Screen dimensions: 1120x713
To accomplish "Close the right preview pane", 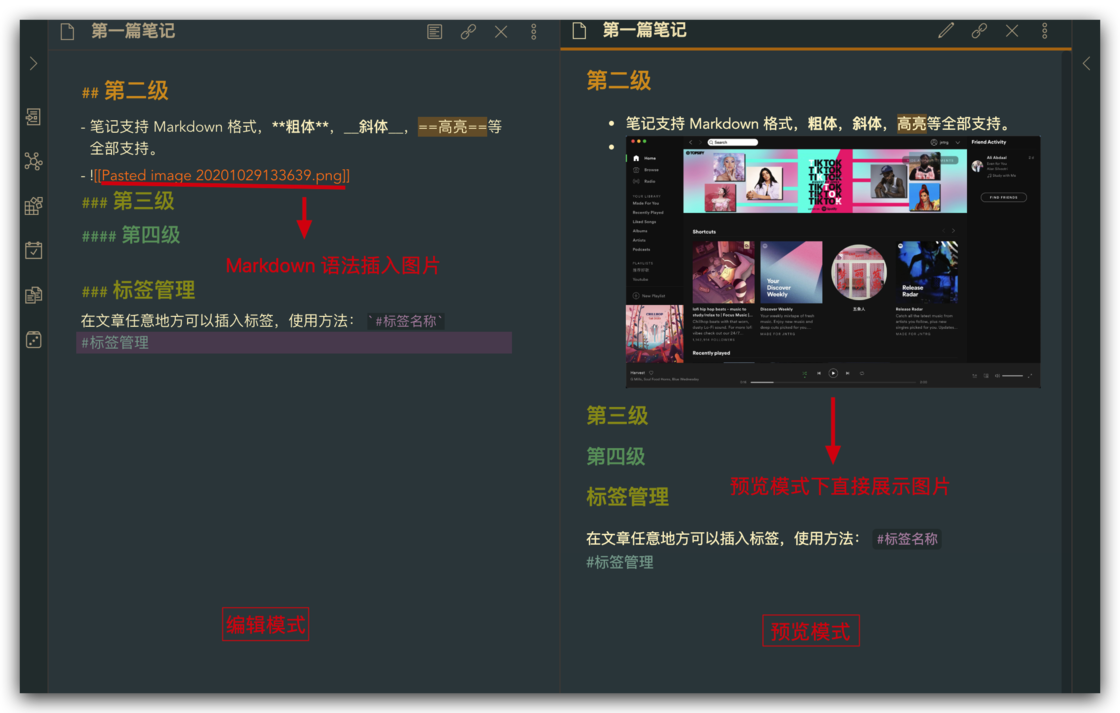I will [1012, 30].
